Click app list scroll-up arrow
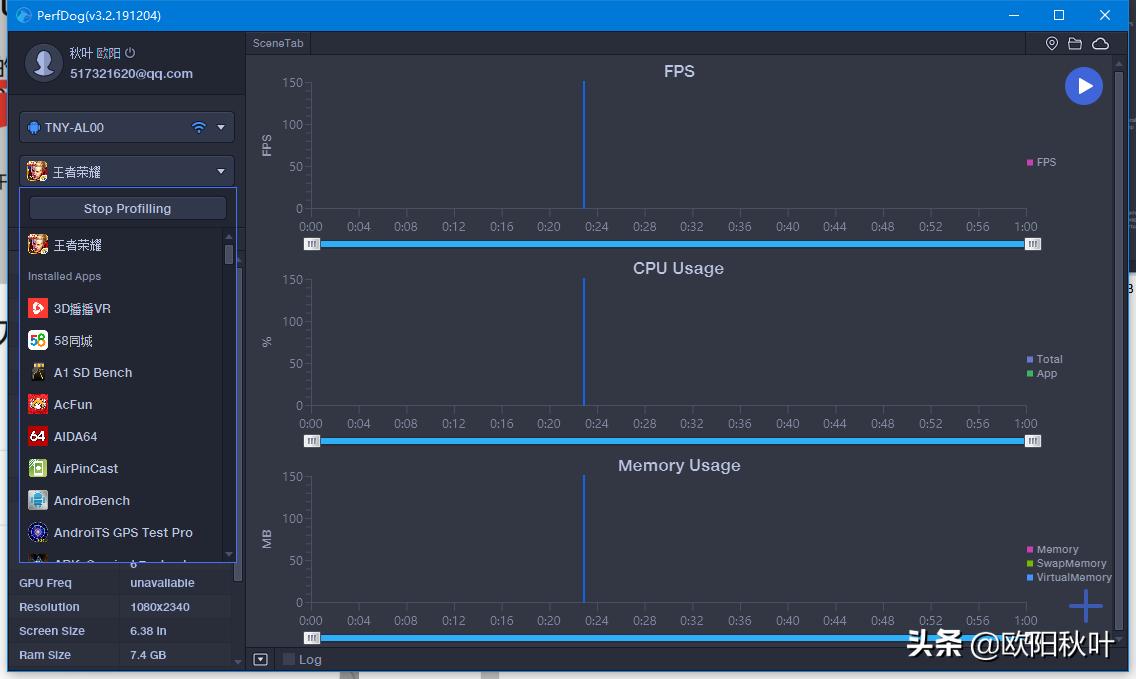The width and height of the screenshot is (1136, 679). point(229,237)
